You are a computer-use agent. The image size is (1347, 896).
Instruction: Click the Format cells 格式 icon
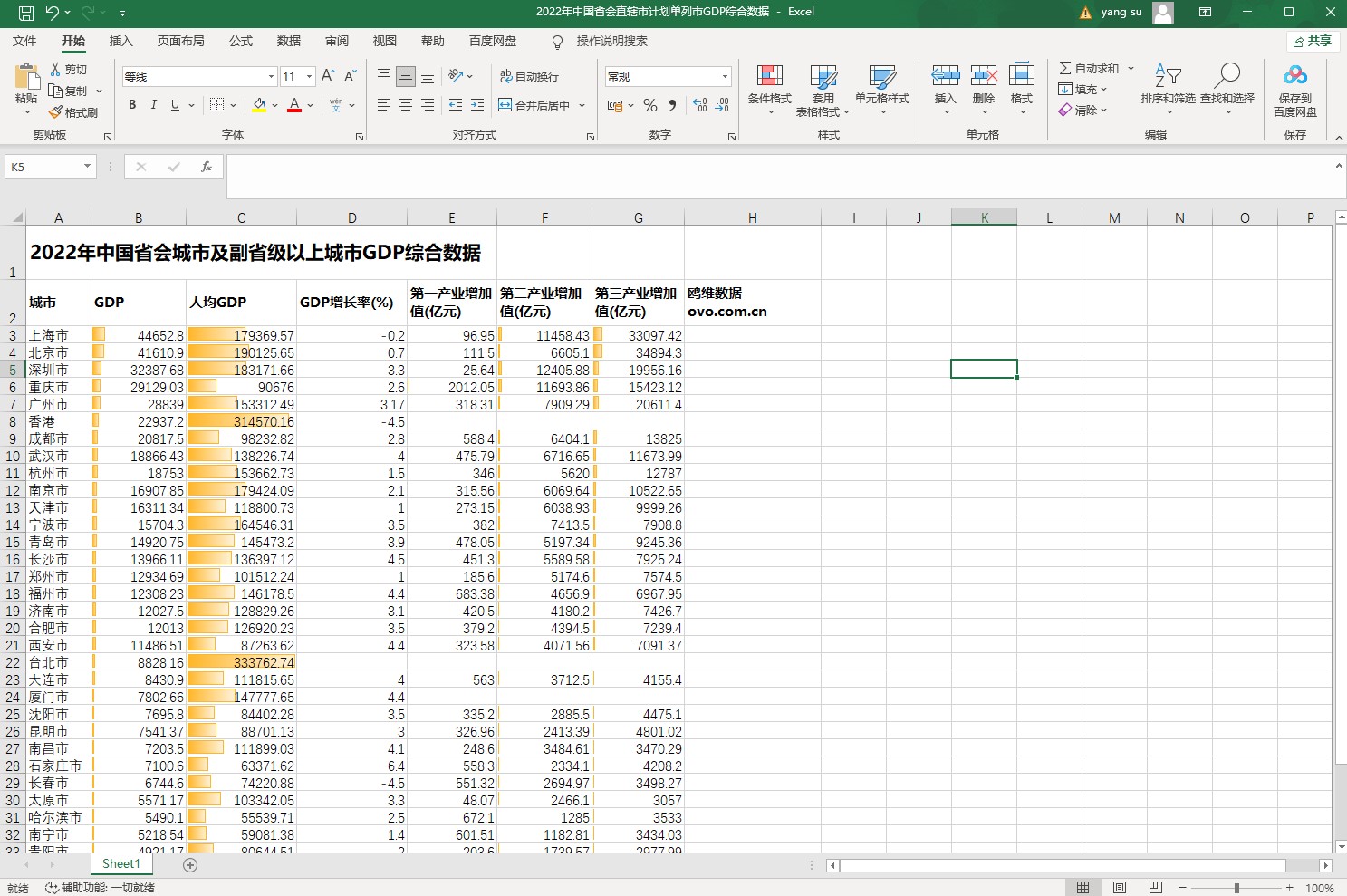click(1022, 75)
